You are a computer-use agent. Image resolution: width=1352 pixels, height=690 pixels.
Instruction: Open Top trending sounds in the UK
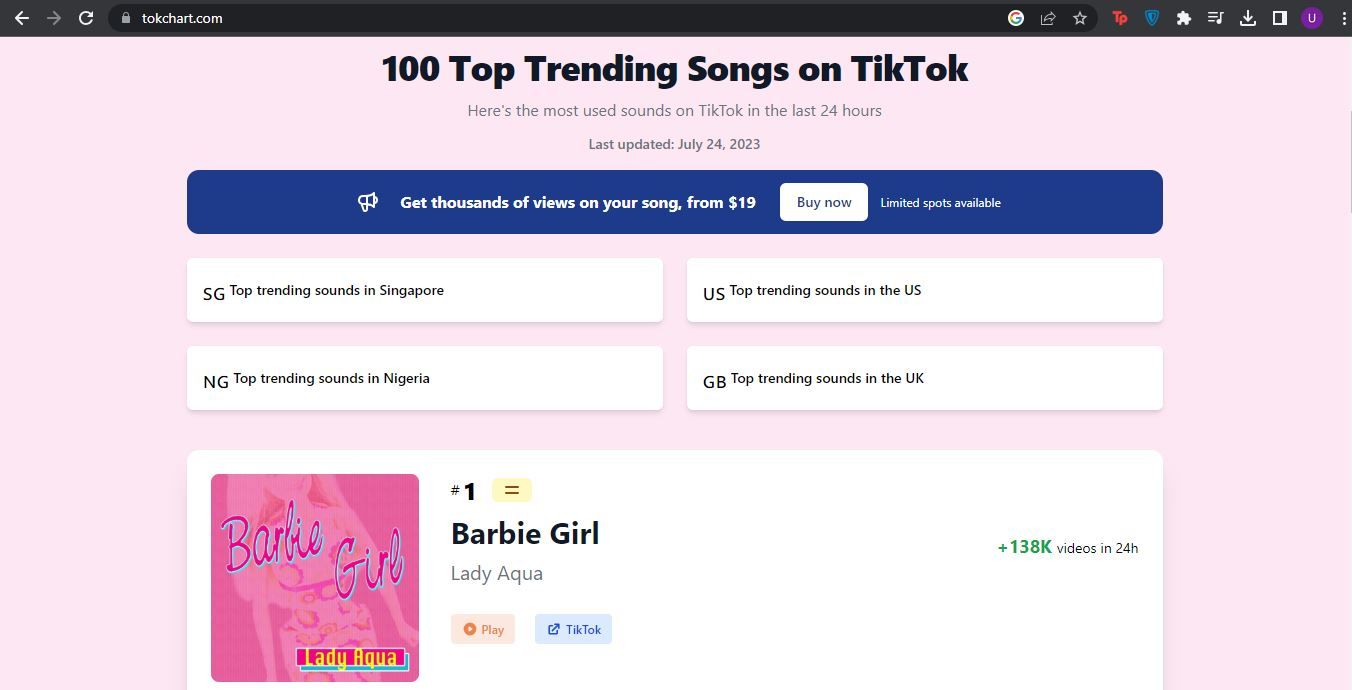click(924, 378)
